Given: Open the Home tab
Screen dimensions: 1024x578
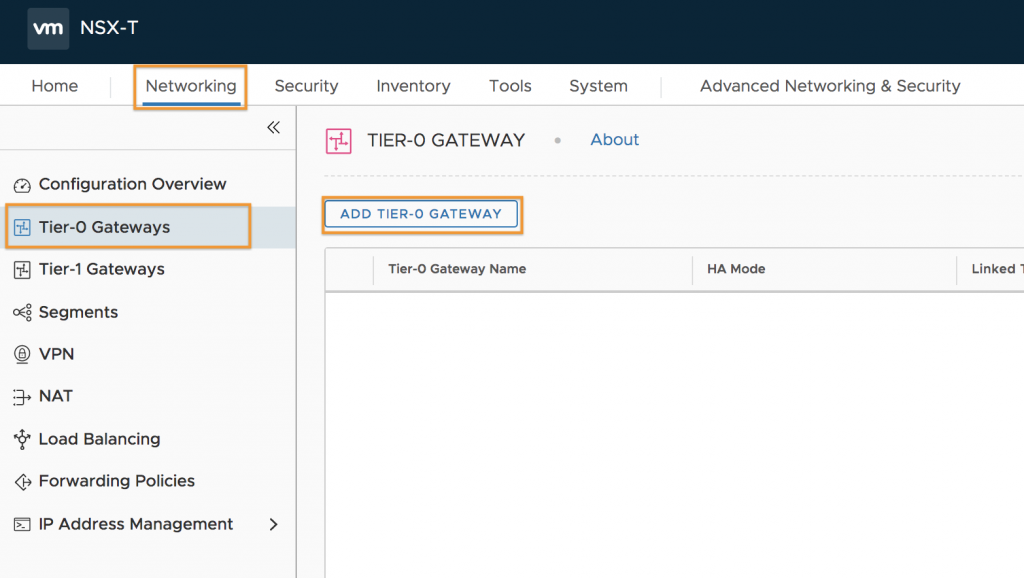Looking at the screenshot, I should coord(55,86).
